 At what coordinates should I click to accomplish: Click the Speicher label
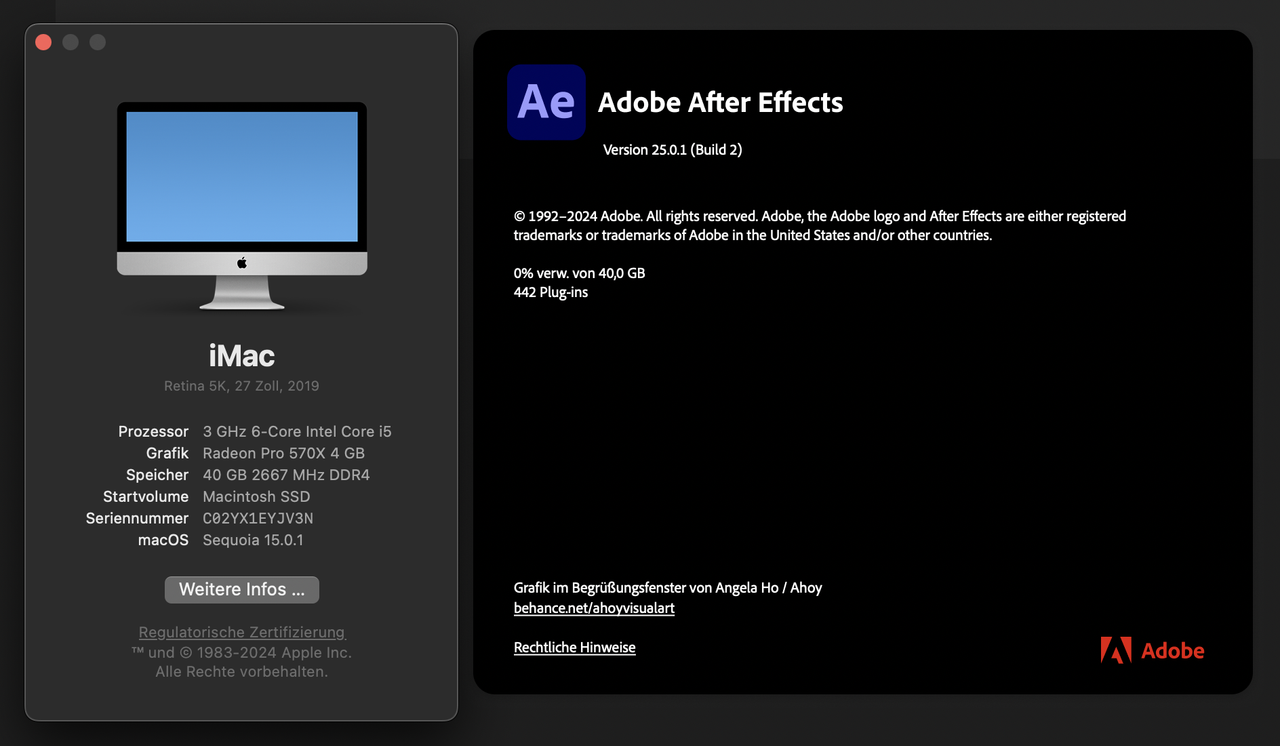pos(157,475)
